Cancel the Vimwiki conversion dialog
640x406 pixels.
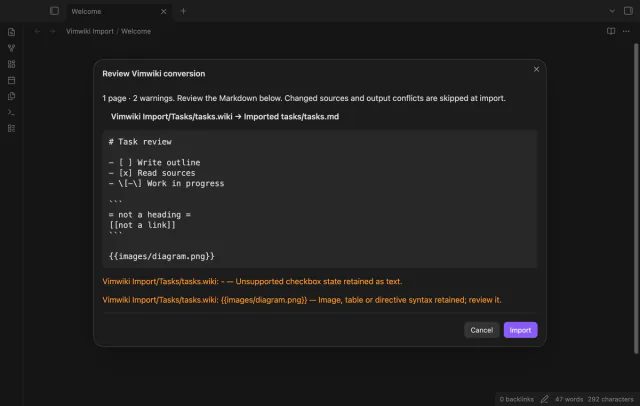[481, 330]
